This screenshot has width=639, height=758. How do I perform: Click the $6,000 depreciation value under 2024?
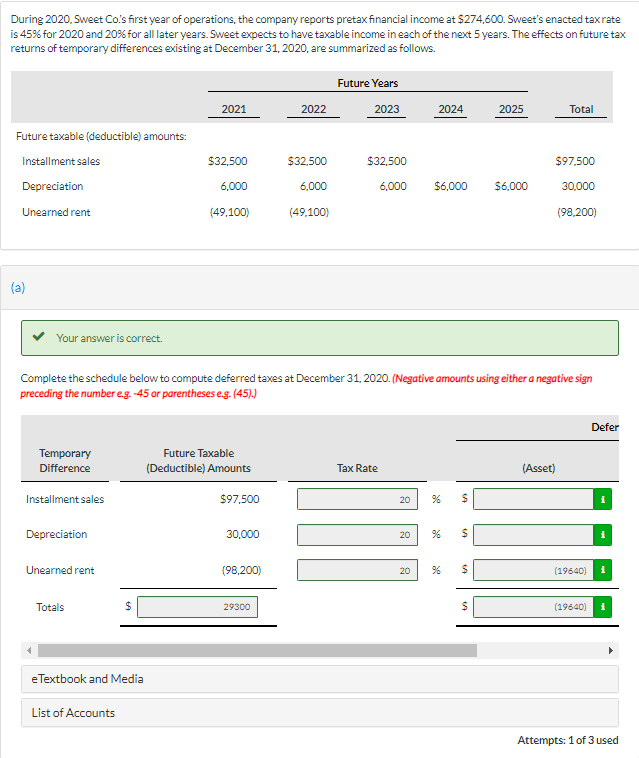pos(450,186)
